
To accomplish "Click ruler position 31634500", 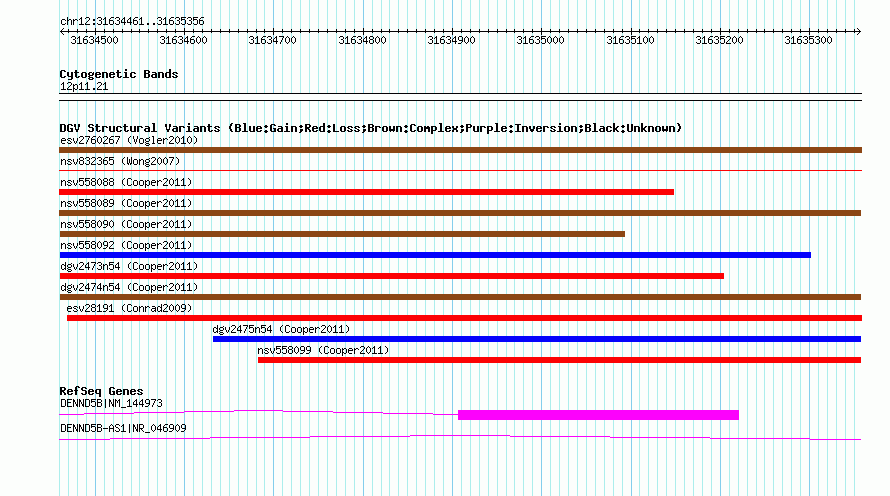I will pos(94,40).
